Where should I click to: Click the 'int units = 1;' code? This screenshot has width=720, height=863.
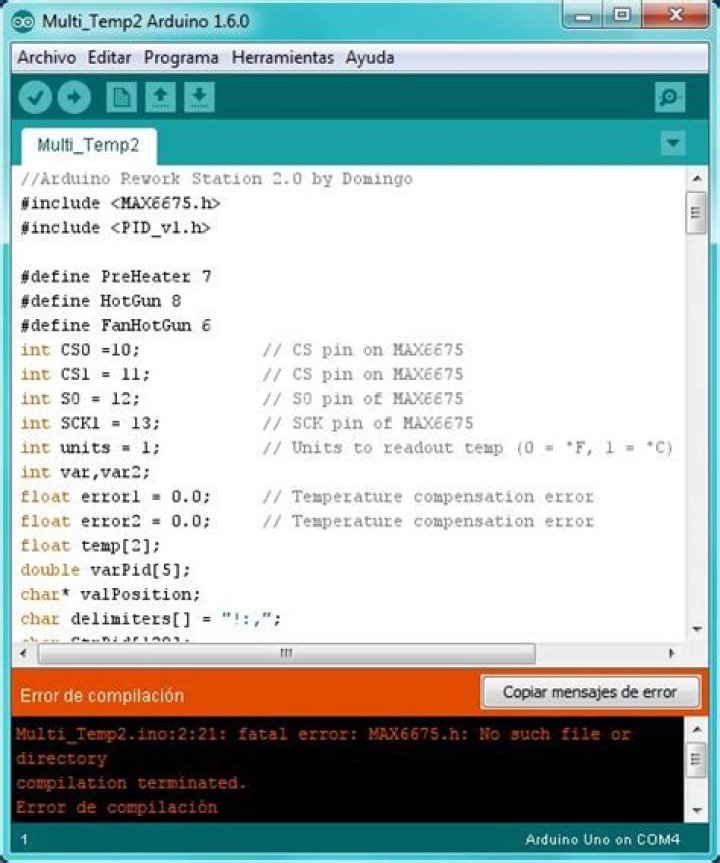click(x=90, y=447)
